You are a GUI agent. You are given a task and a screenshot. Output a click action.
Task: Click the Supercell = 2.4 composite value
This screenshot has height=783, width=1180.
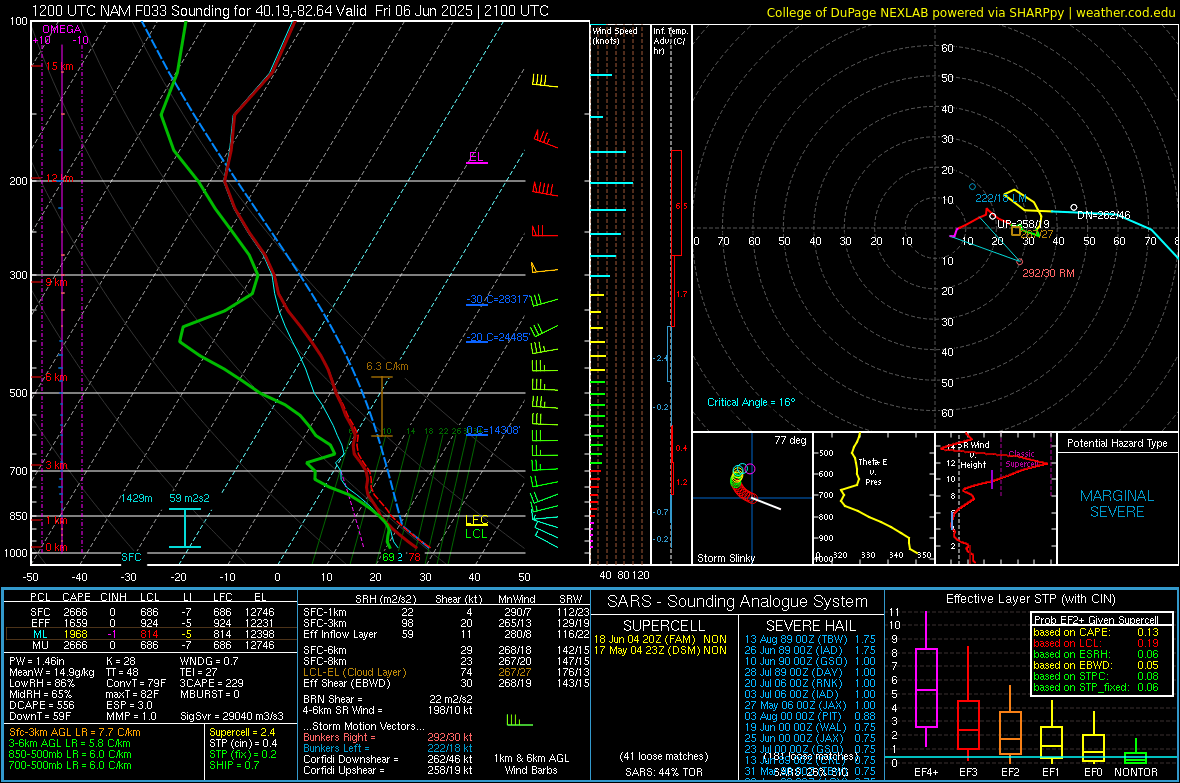(x=242, y=732)
